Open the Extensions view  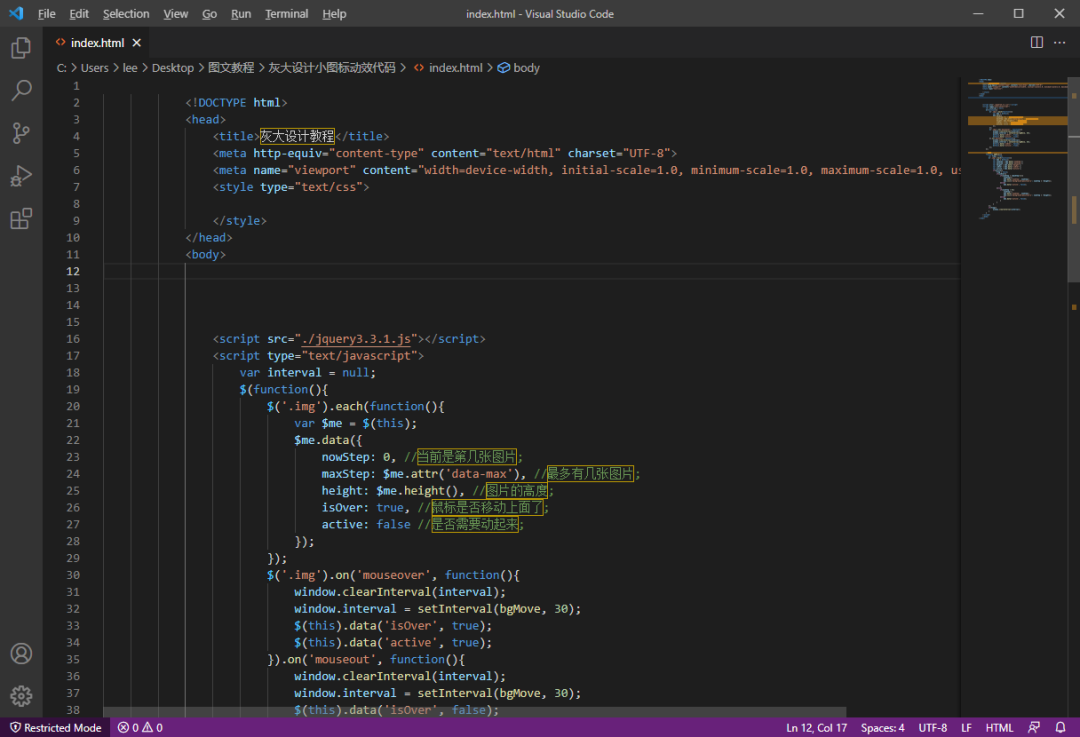(x=21, y=219)
